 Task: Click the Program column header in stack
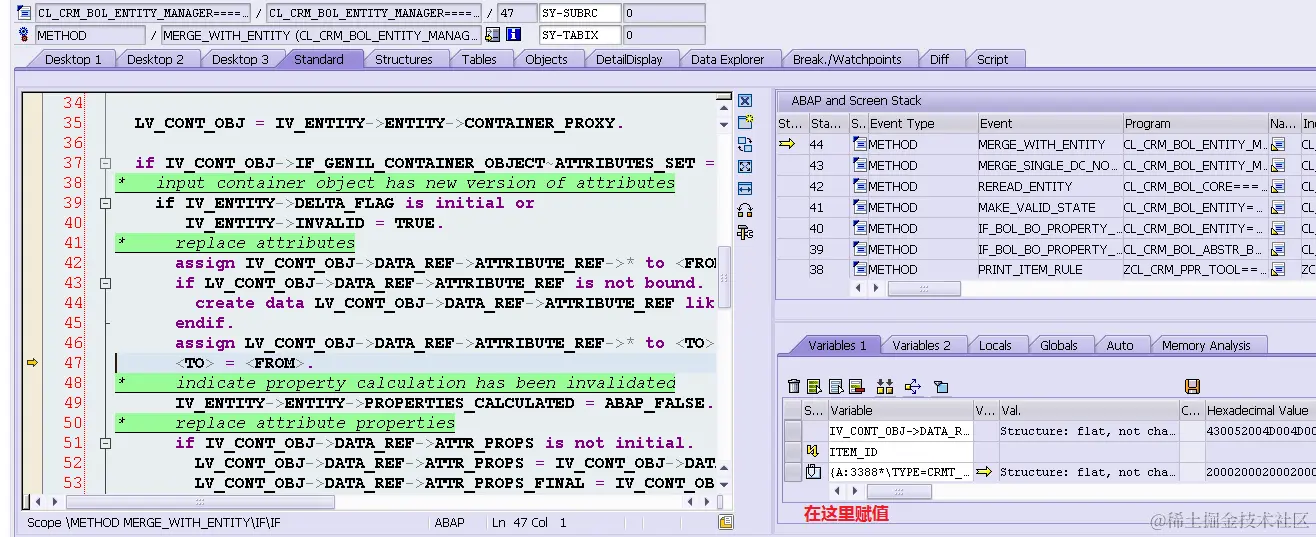click(1195, 124)
